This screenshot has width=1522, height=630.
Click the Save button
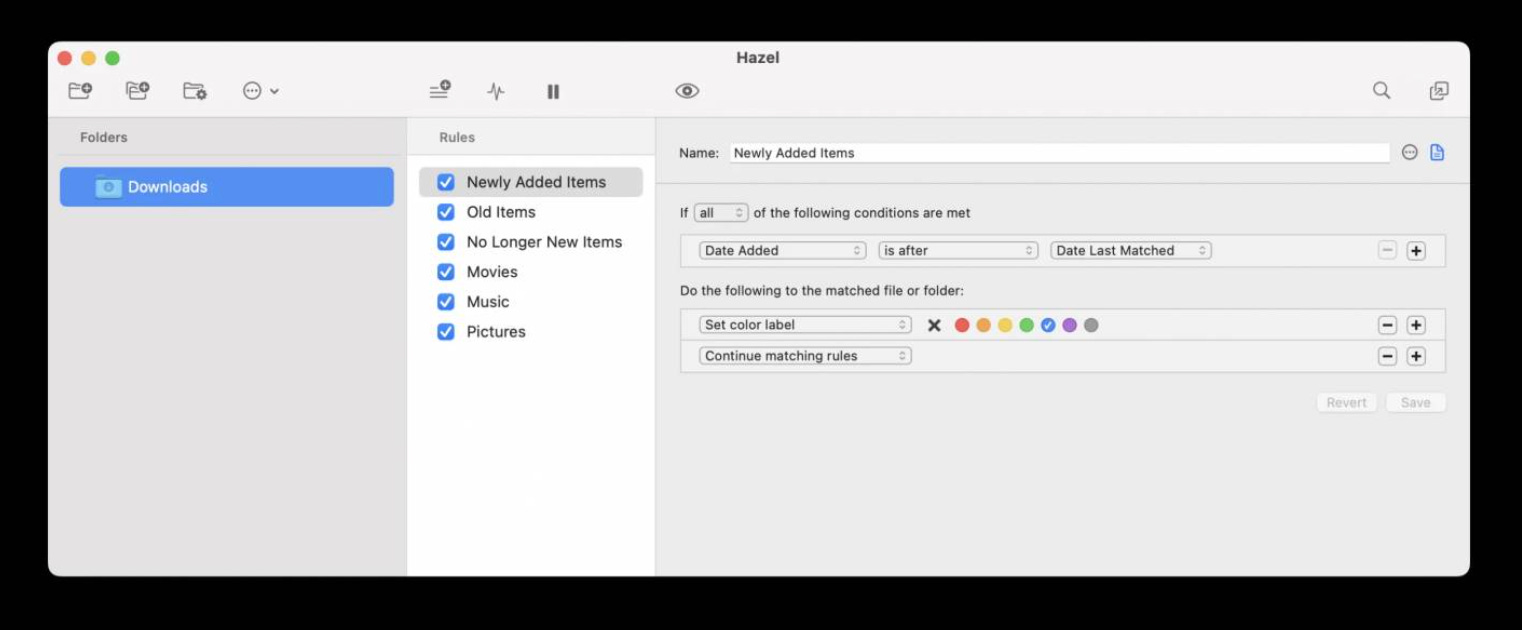(x=1415, y=402)
